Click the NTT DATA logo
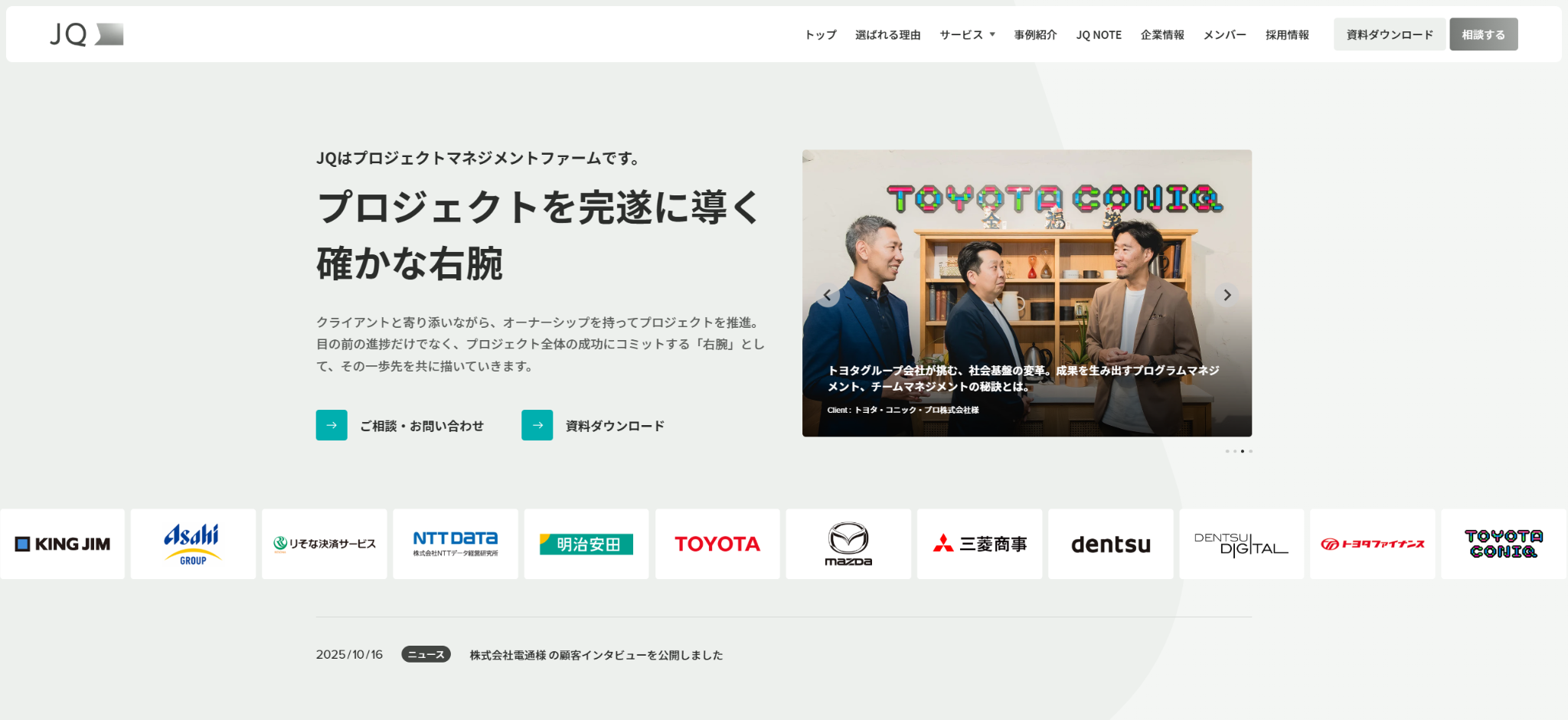 pos(456,544)
